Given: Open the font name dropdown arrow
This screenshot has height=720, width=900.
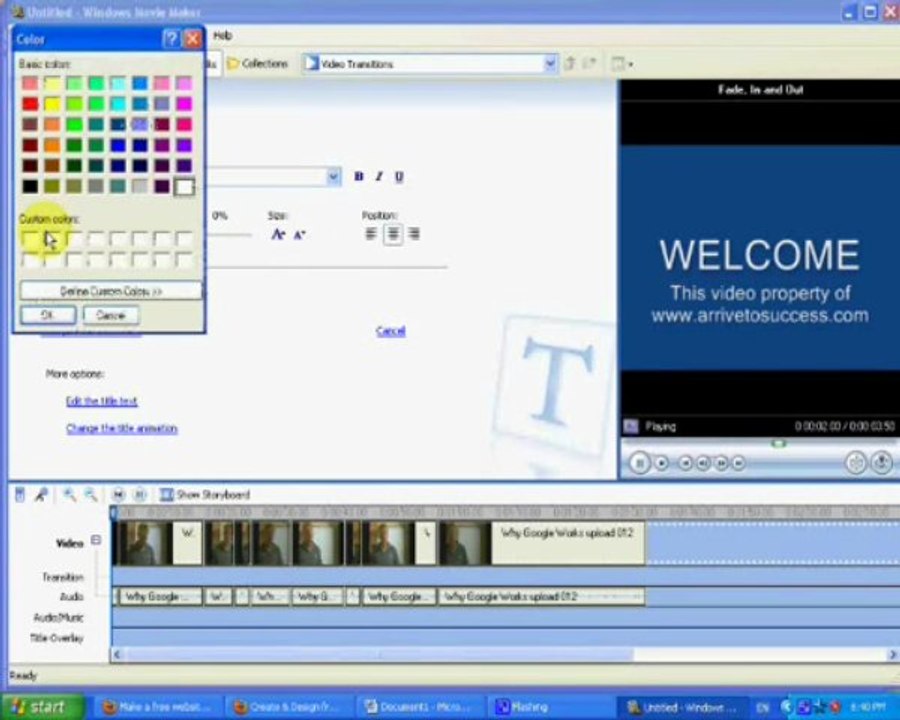Looking at the screenshot, I should tap(333, 176).
